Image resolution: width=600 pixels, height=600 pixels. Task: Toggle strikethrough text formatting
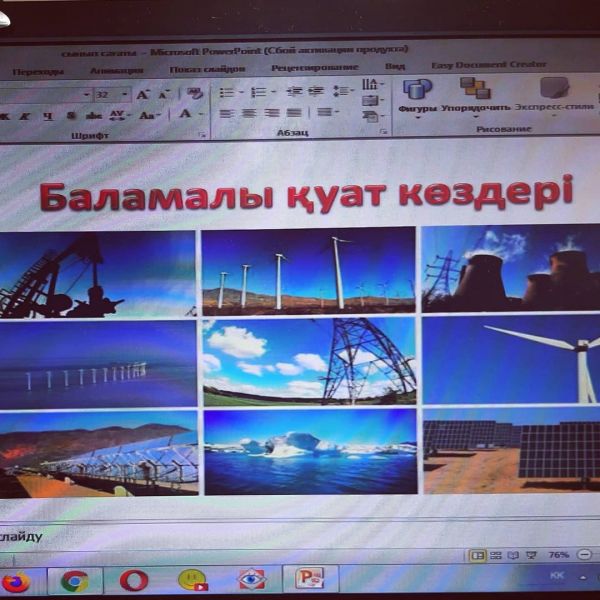tap(93, 116)
